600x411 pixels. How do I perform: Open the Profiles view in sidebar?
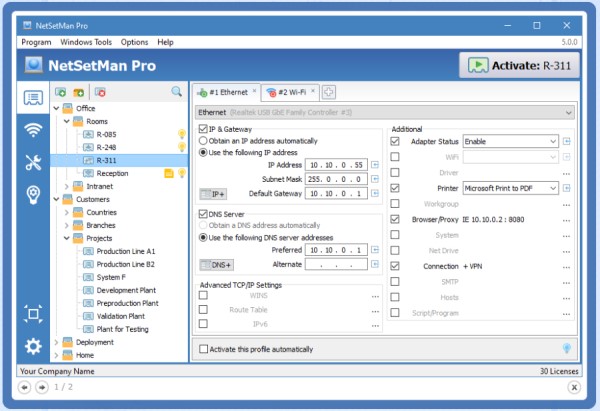tap(33, 98)
